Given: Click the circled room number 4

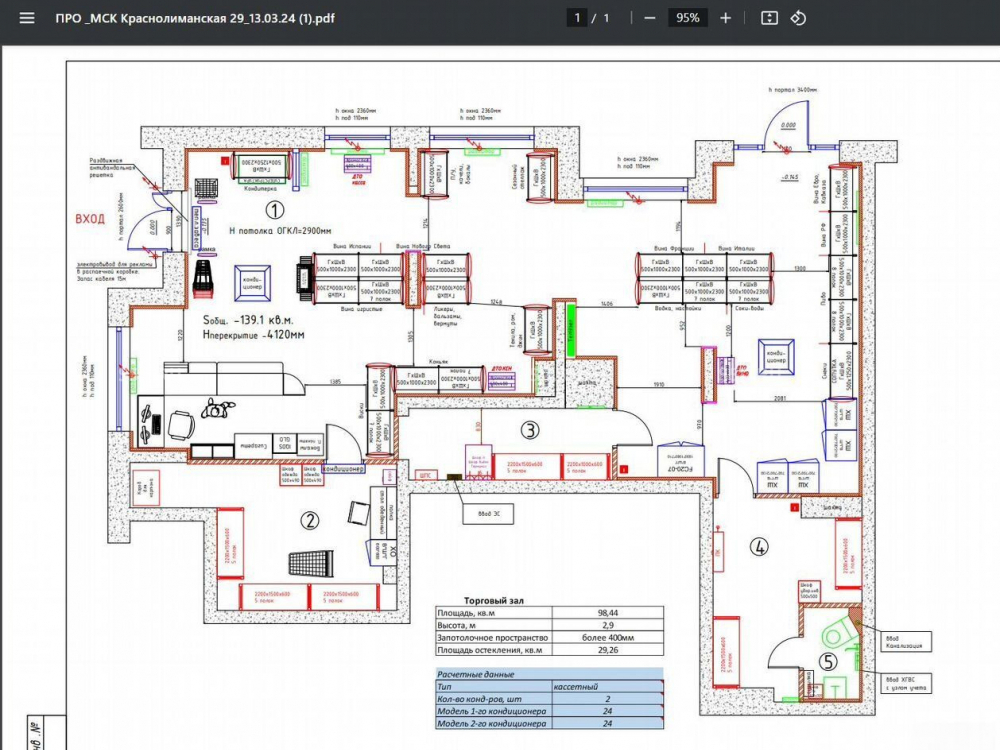Looking at the screenshot, I should click(759, 547).
